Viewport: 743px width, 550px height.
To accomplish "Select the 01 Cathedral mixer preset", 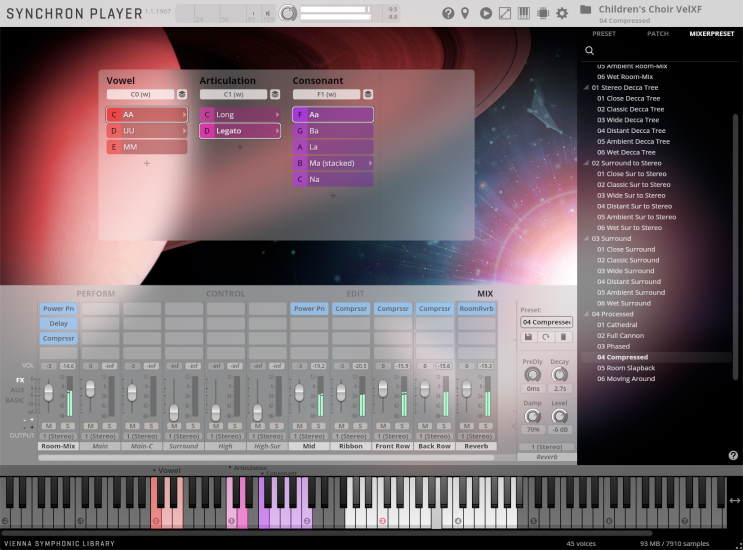I will tap(616, 325).
